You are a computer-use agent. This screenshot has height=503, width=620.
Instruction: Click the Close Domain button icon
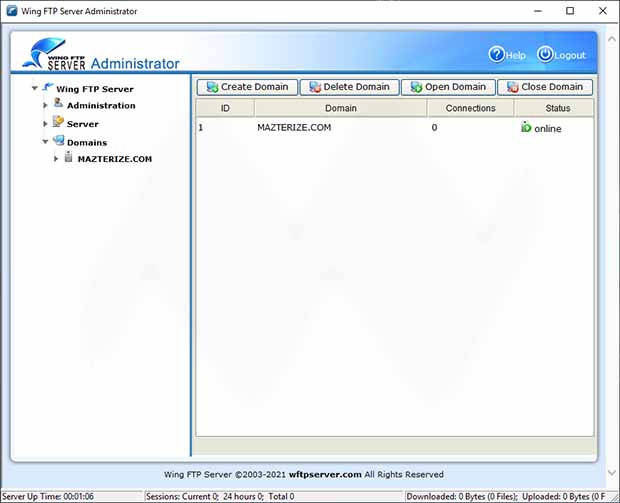click(x=513, y=87)
